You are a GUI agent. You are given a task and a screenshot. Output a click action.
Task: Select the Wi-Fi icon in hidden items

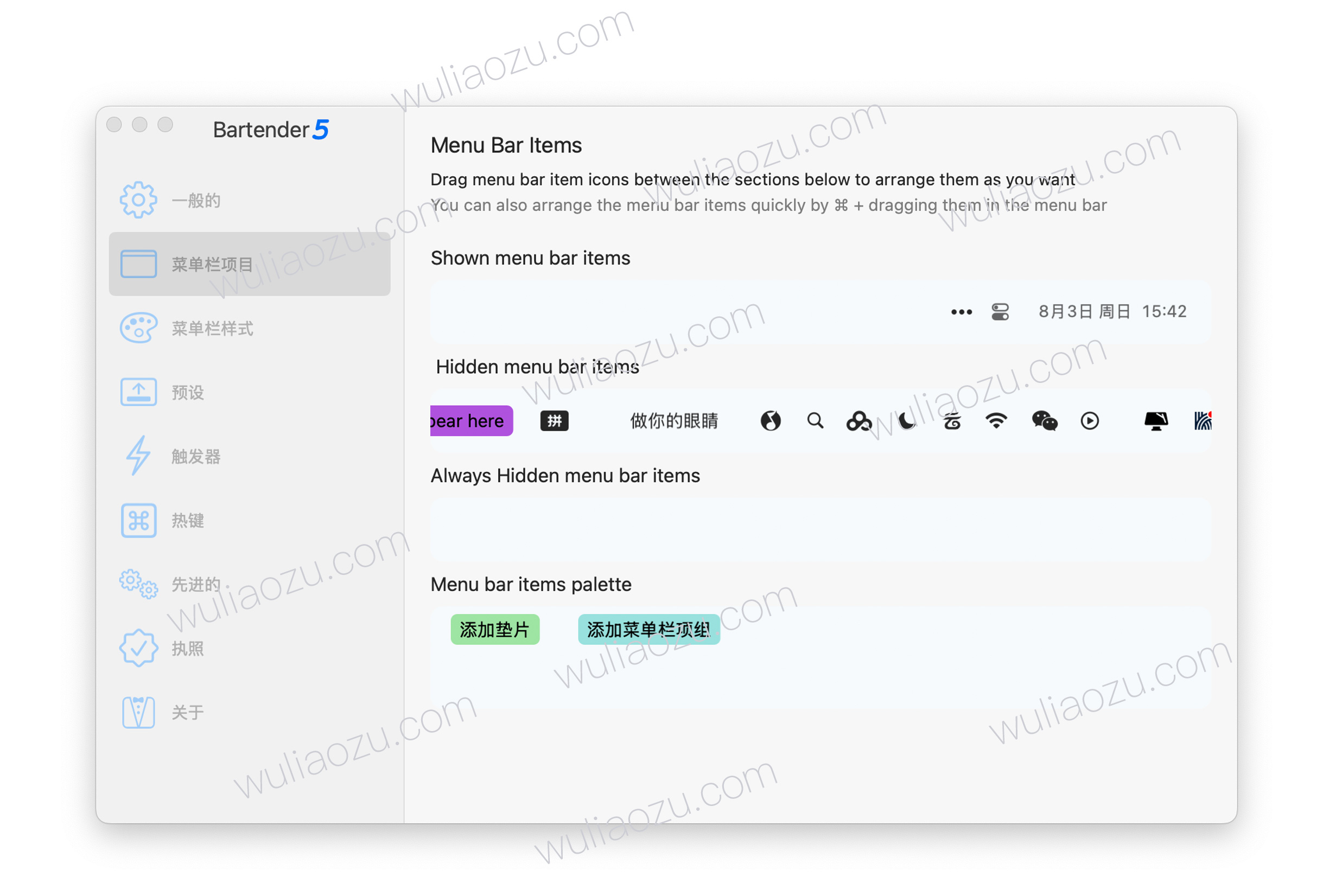pos(996,421)
